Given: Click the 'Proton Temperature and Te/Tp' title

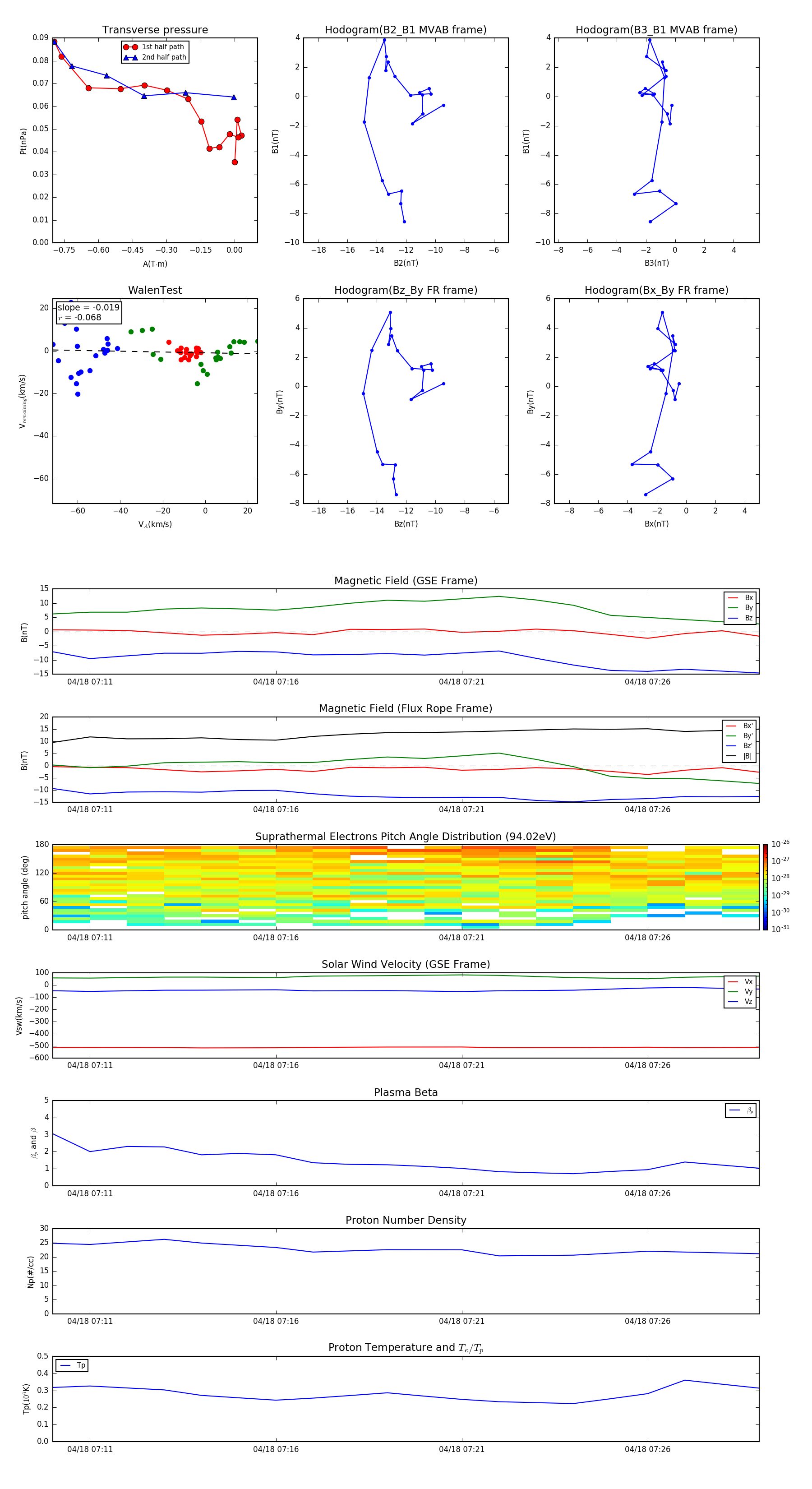Looking at the screenshot, I should tap(406, 1347).
